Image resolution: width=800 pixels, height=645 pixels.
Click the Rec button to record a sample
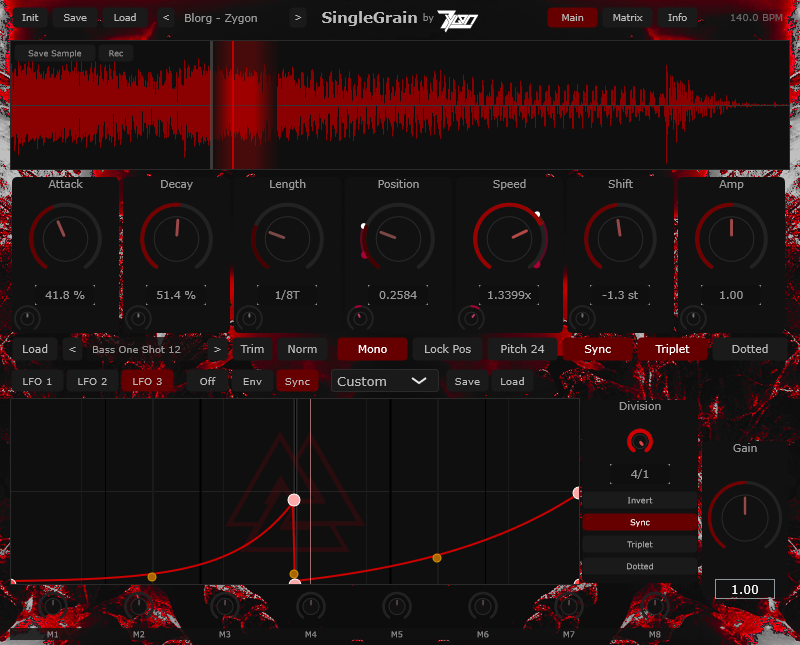click(116, 53)
